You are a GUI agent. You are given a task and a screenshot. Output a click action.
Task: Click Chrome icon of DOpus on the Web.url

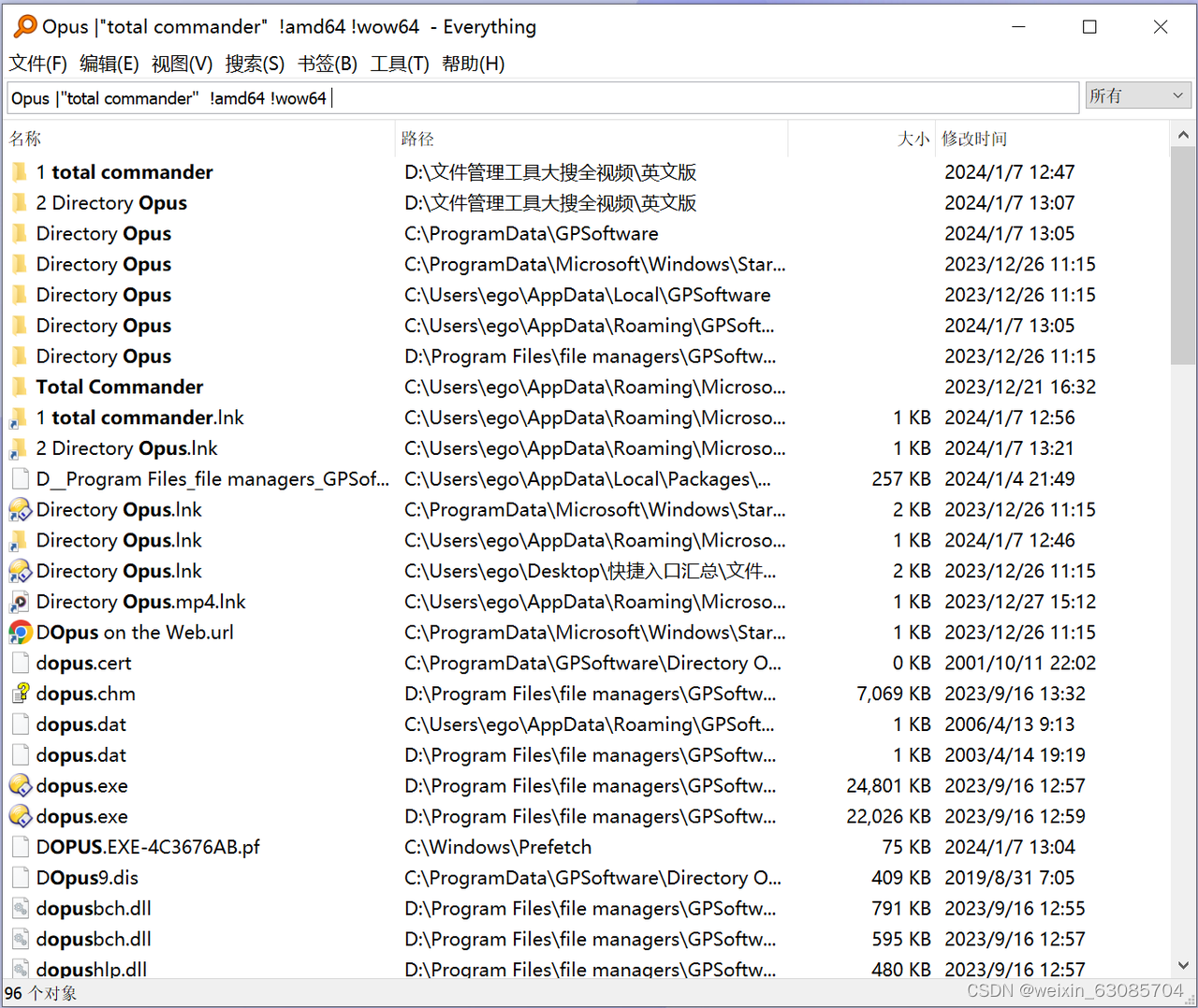point(20,633)
